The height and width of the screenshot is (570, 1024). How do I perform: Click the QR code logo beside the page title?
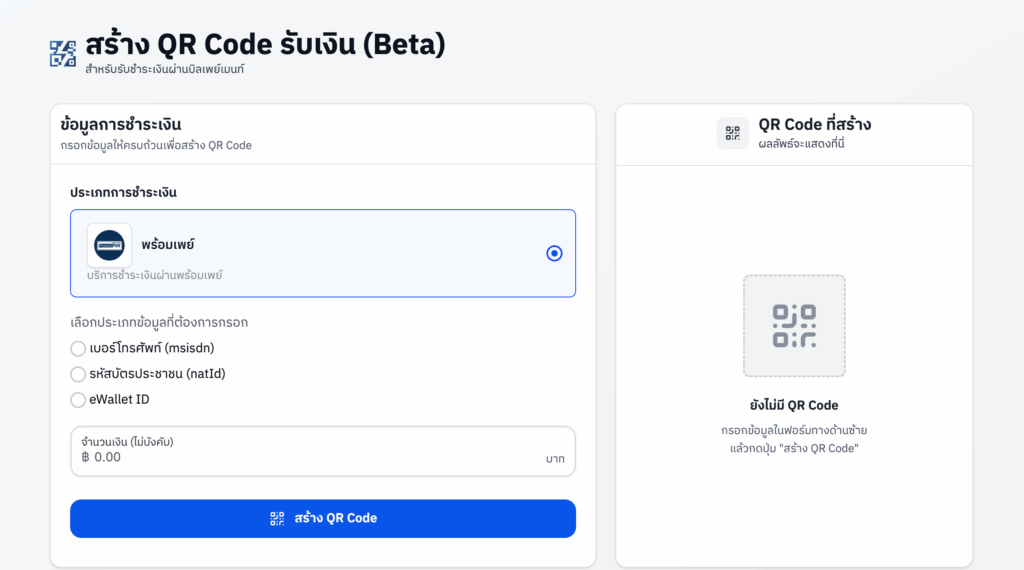63,54
